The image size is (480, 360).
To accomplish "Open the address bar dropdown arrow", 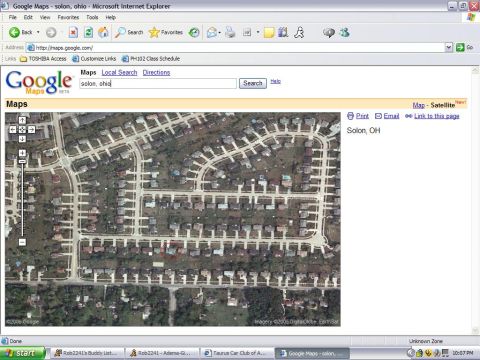I will click(449, 47).
